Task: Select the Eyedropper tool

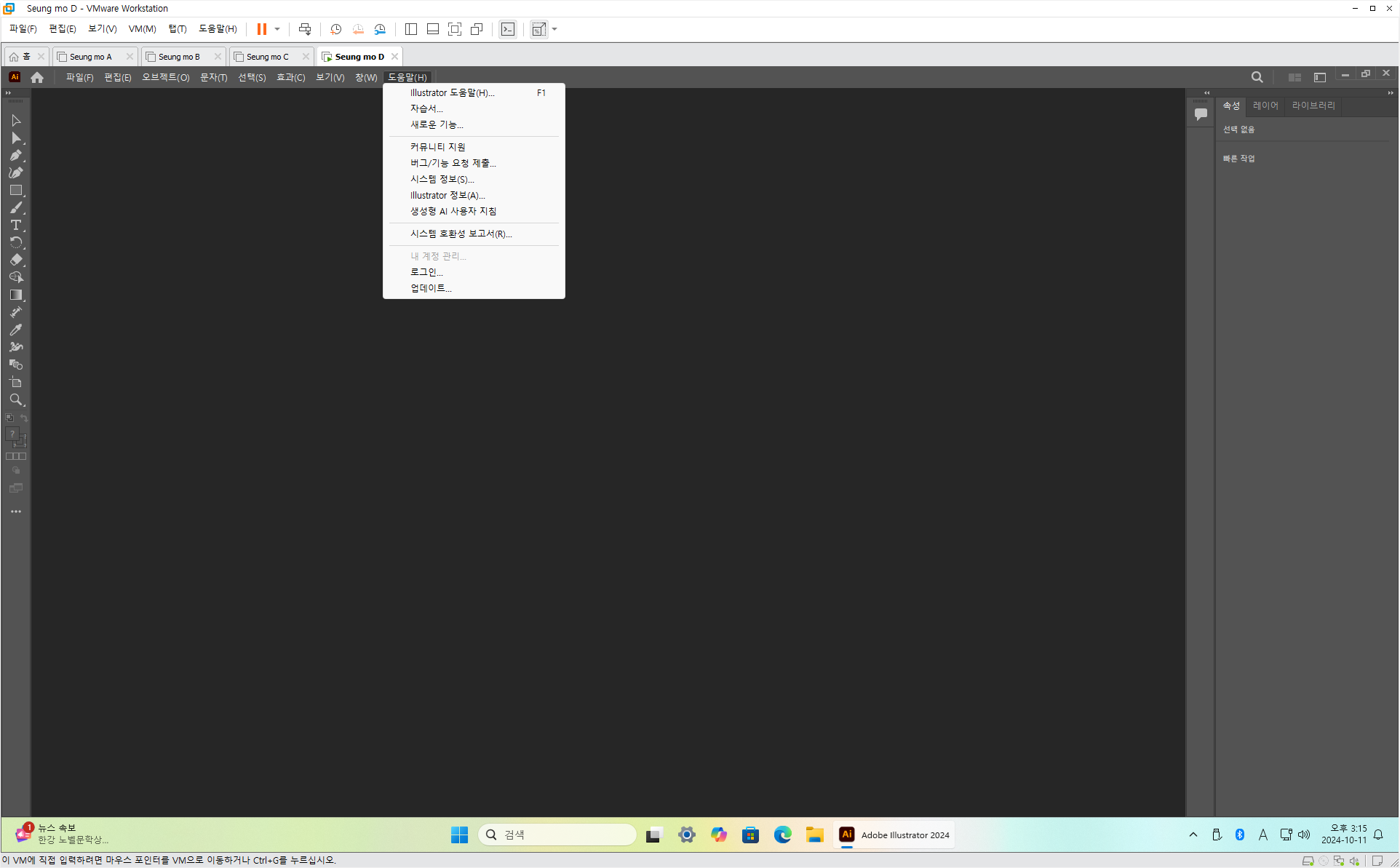Action: point(16,330)
